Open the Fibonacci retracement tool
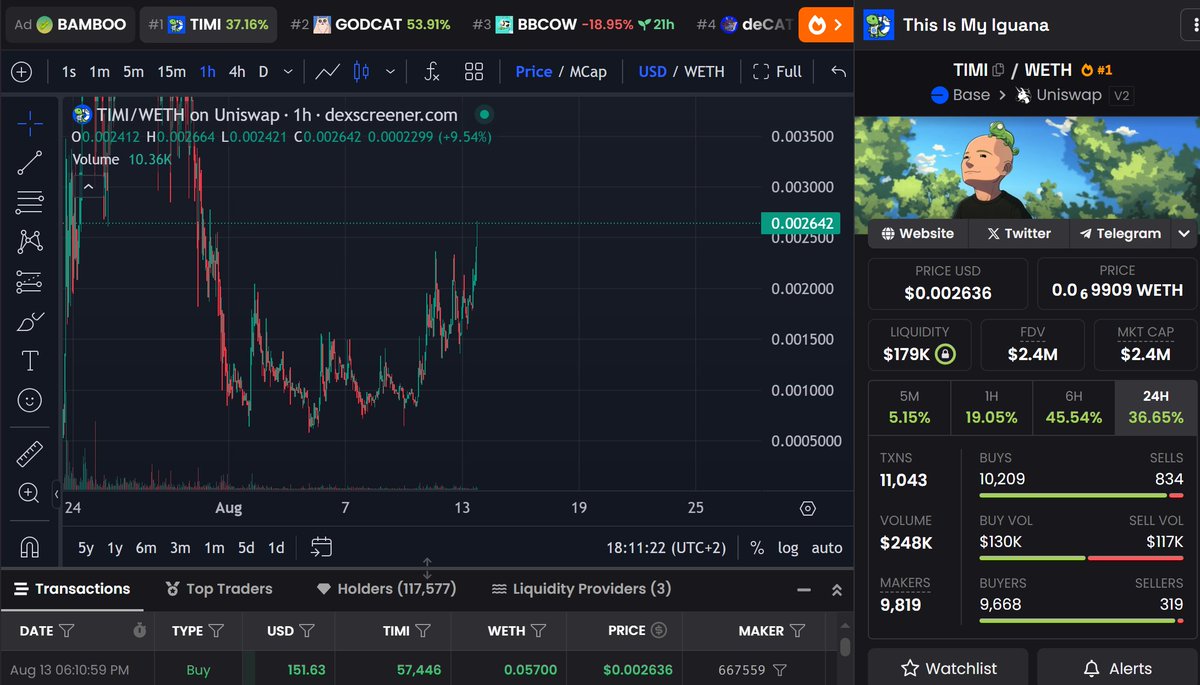This screenshot has height=685, width=1200. click(x=30, y=202)
